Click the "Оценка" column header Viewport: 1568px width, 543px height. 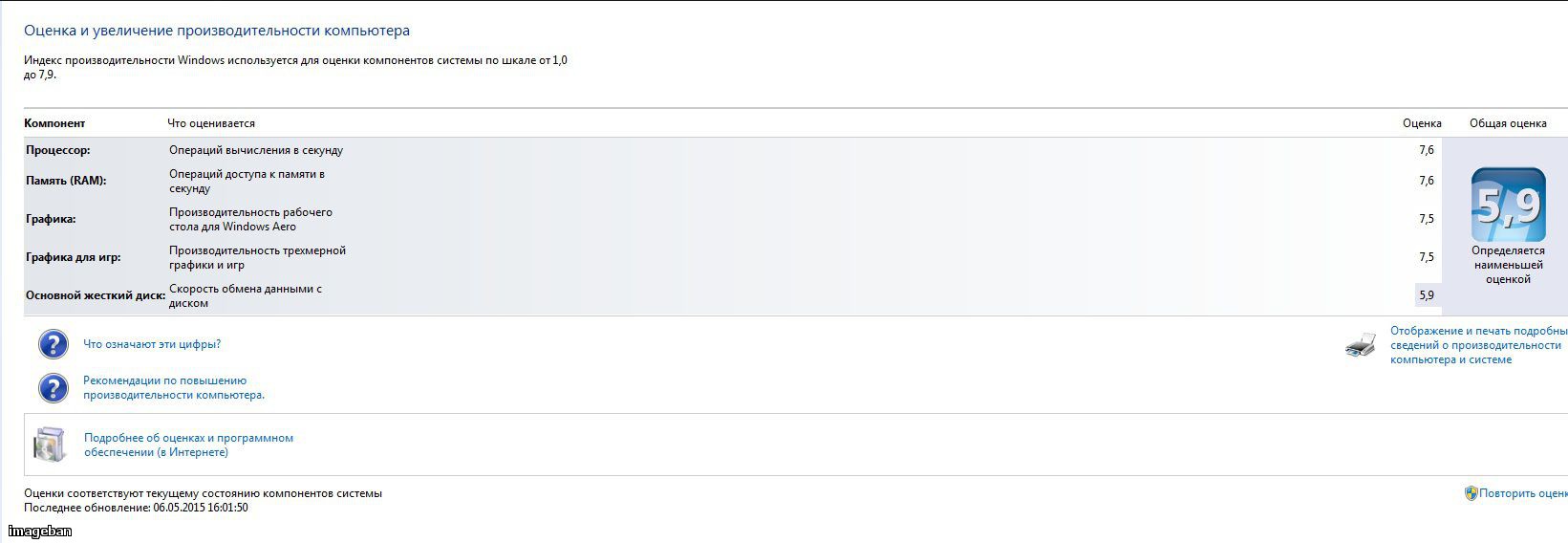(x=1422, y=123)
